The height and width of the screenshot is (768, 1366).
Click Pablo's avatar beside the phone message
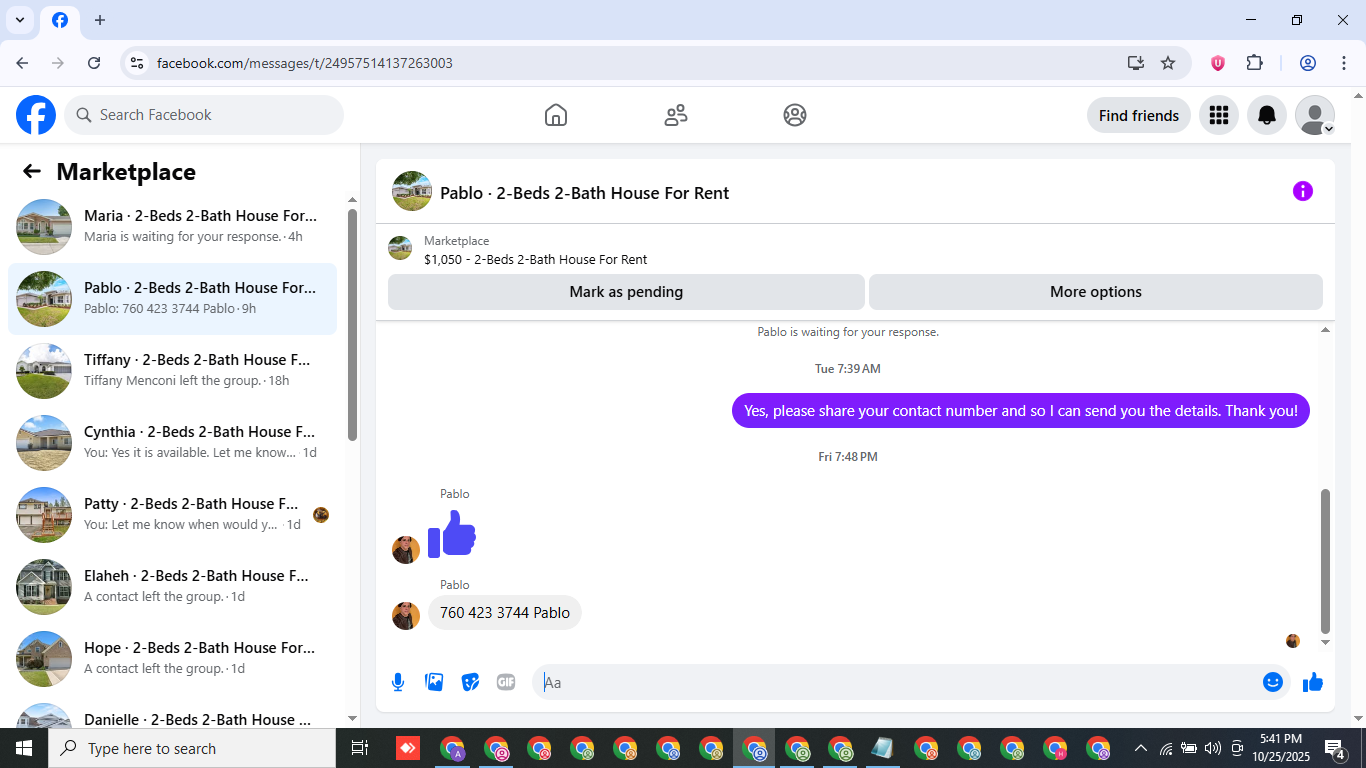coord(406,616)
